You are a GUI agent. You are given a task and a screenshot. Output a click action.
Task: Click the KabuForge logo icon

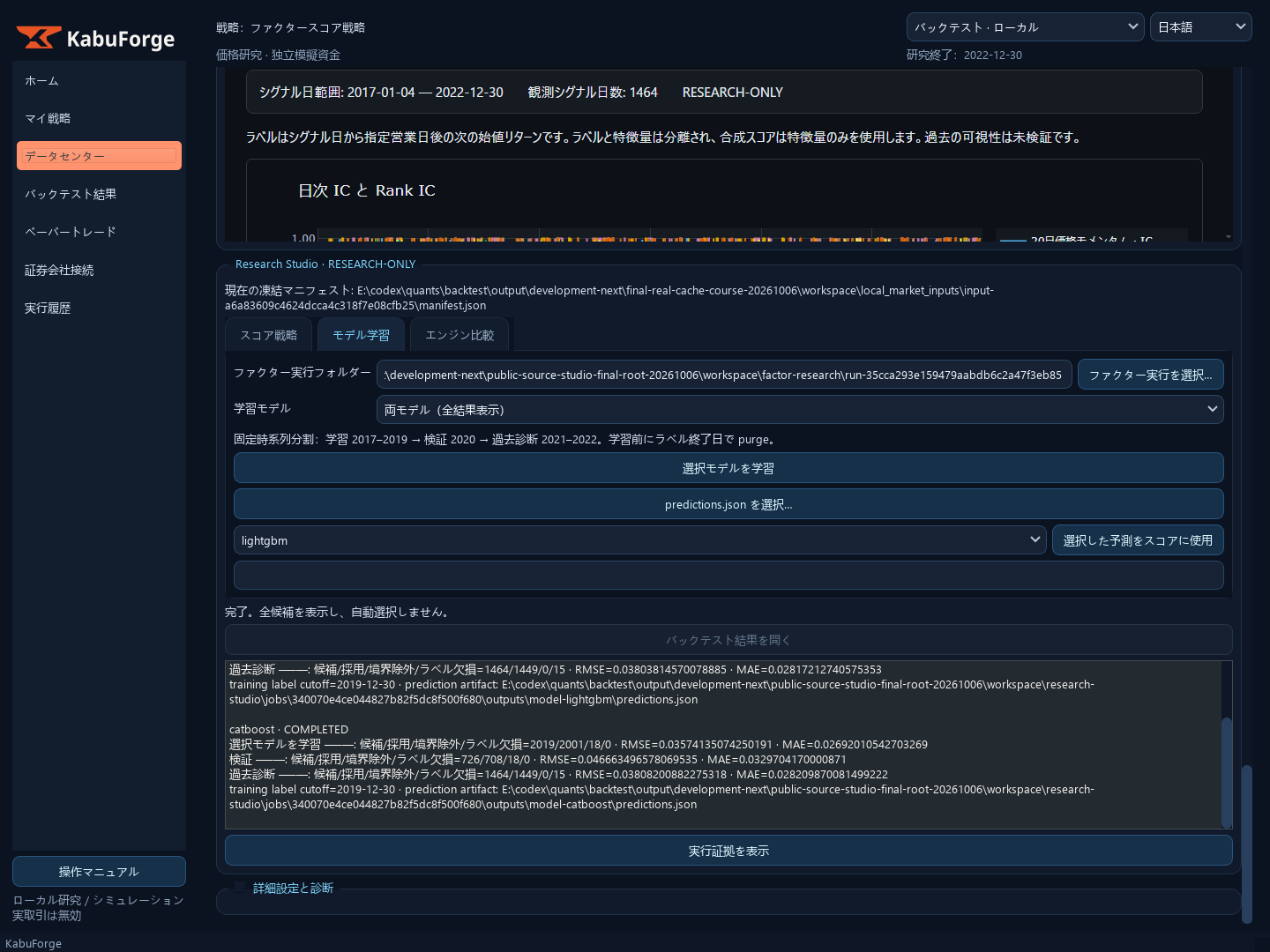pyautogui.click(x=39, y=38)
